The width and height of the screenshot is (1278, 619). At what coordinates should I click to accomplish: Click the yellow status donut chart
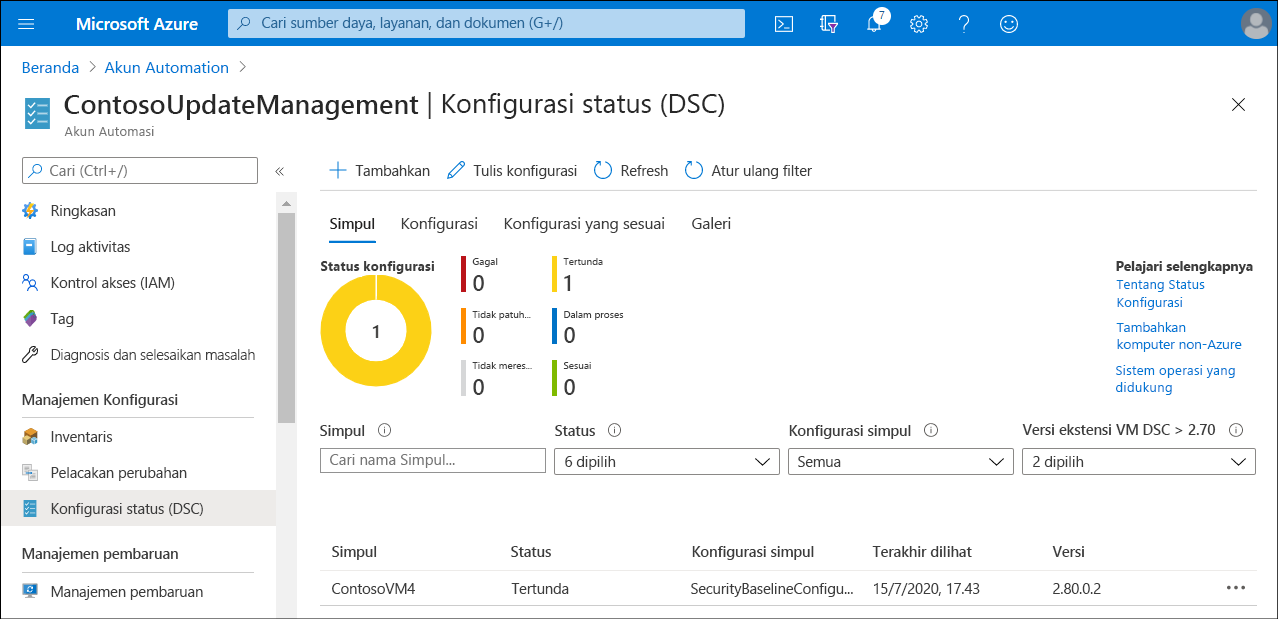(376, 331)
